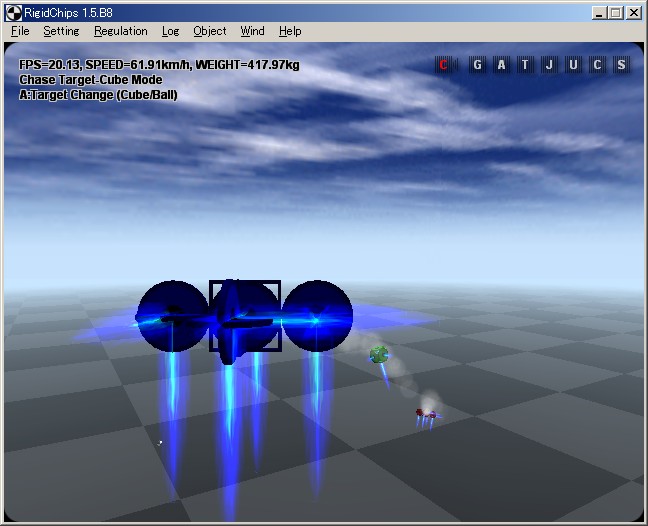
Task: Expand the Log menu
Action: [171, 31]
